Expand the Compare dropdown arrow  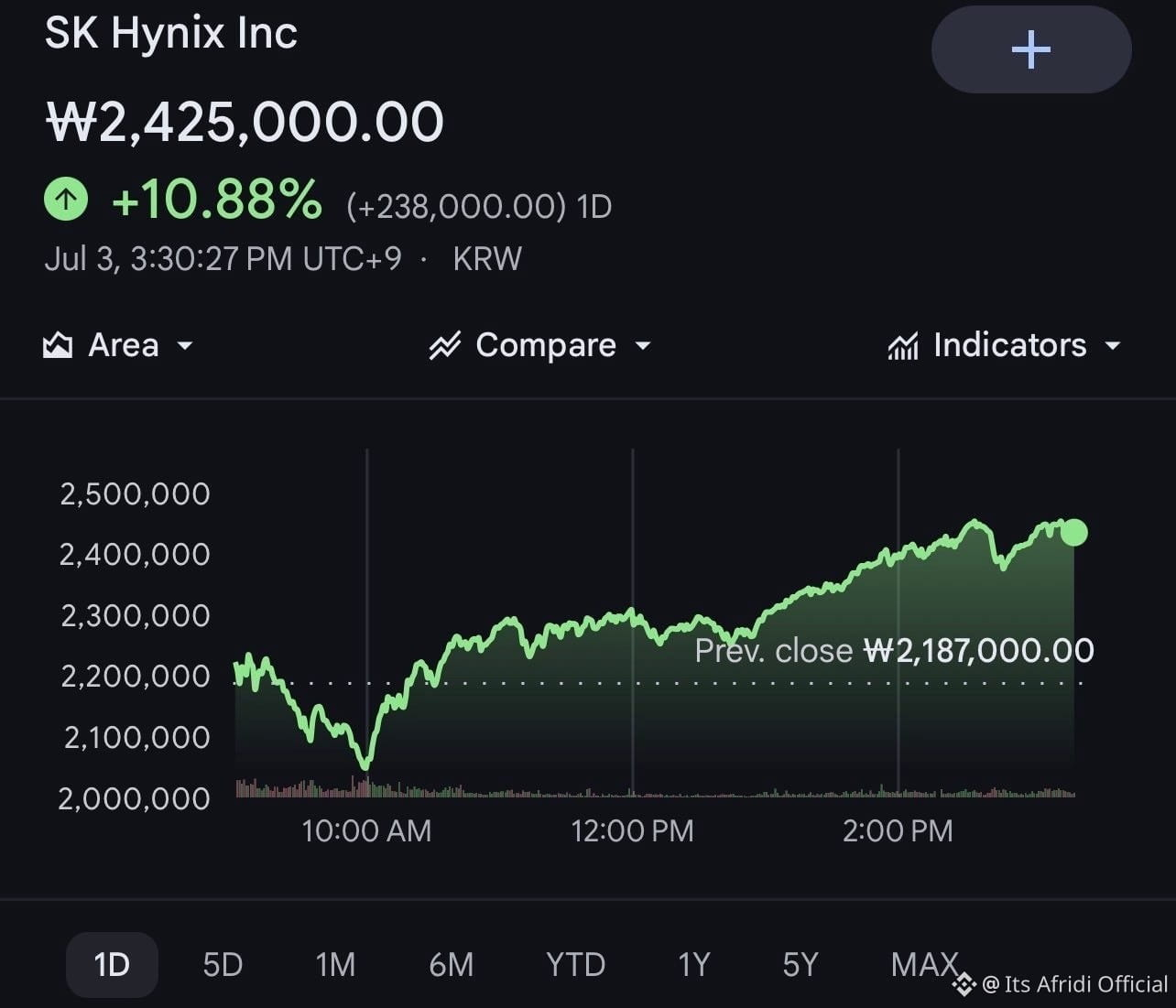click(x=643, y=346)
